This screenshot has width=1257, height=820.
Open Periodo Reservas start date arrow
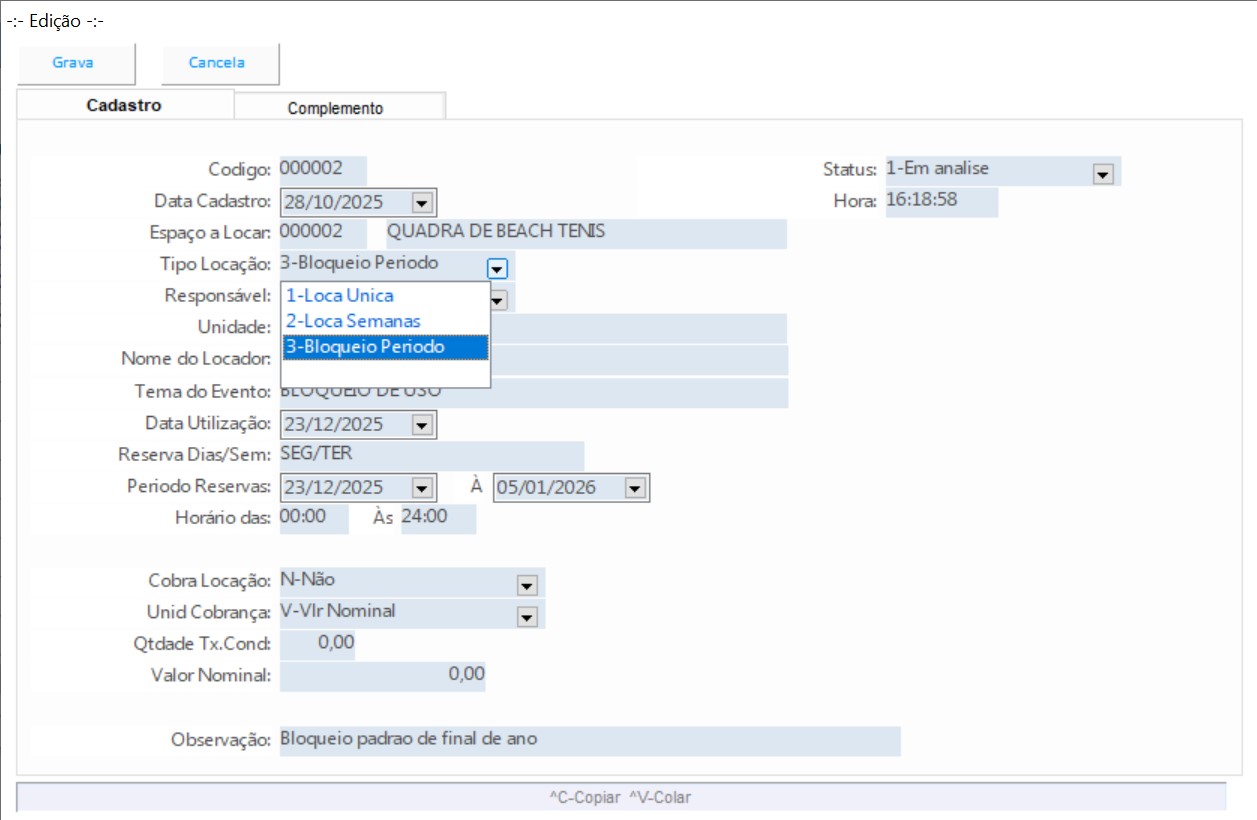(x=422, y=489)
